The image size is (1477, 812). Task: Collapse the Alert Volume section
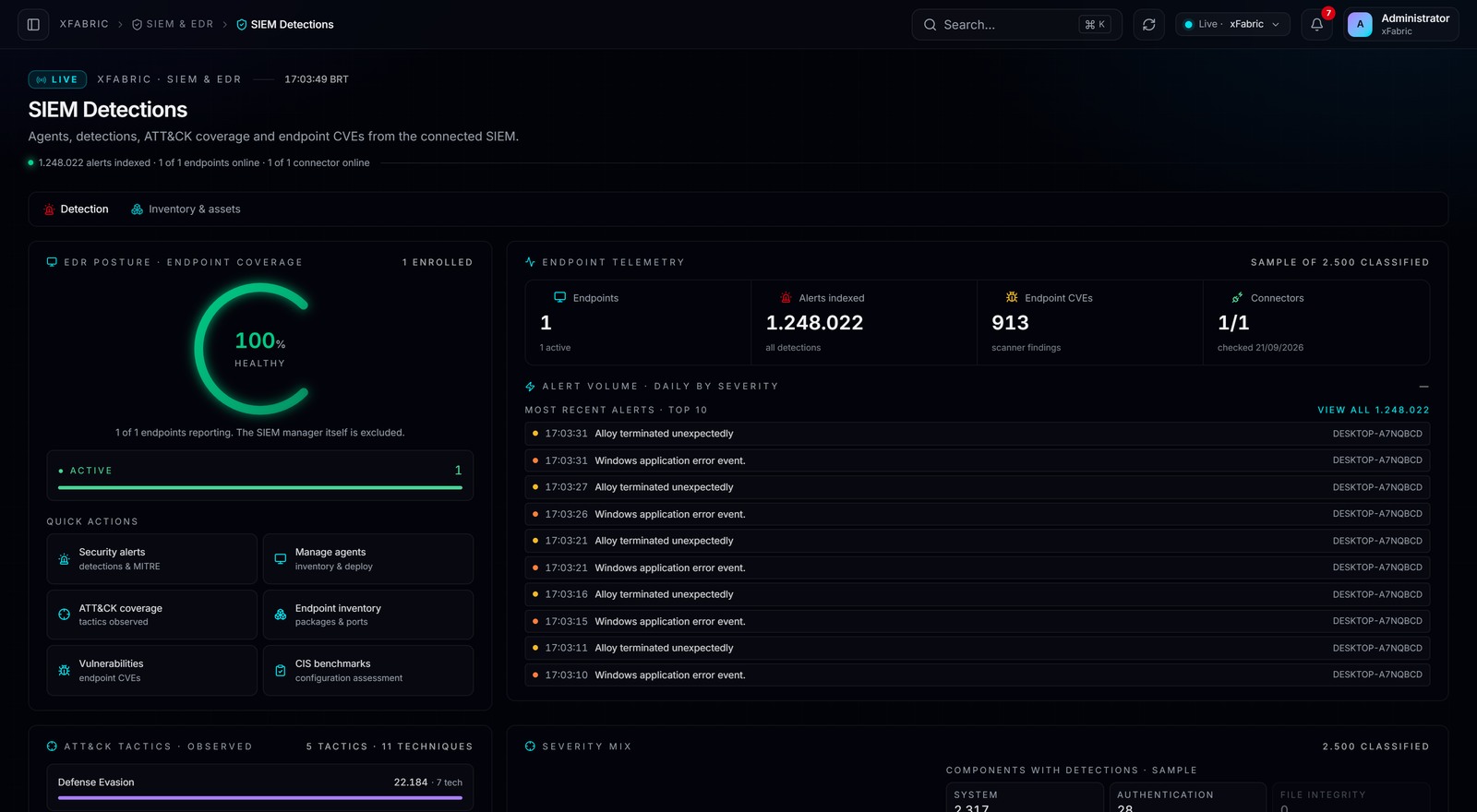click(1423, 387)
